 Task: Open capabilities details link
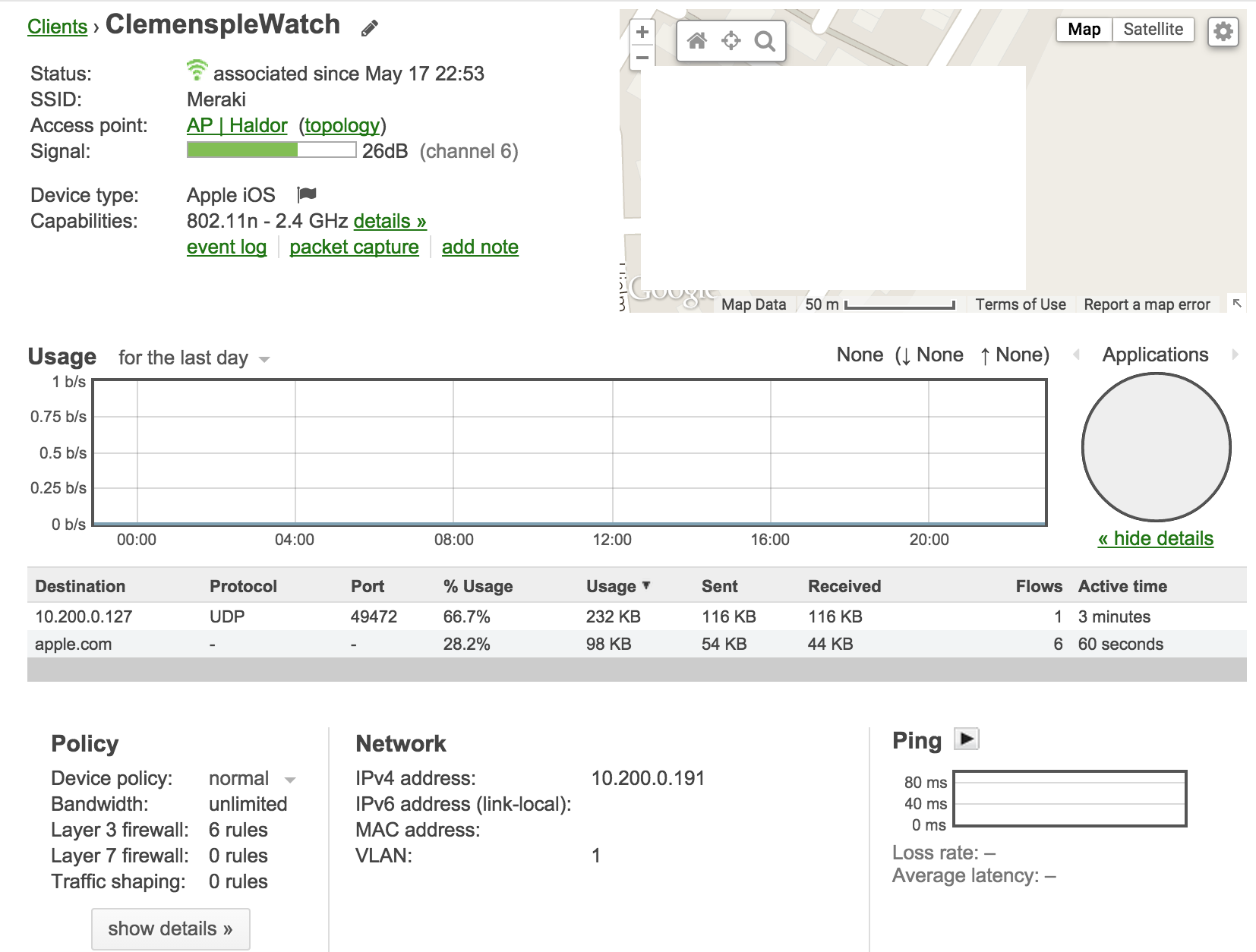[x=390, y=221]
